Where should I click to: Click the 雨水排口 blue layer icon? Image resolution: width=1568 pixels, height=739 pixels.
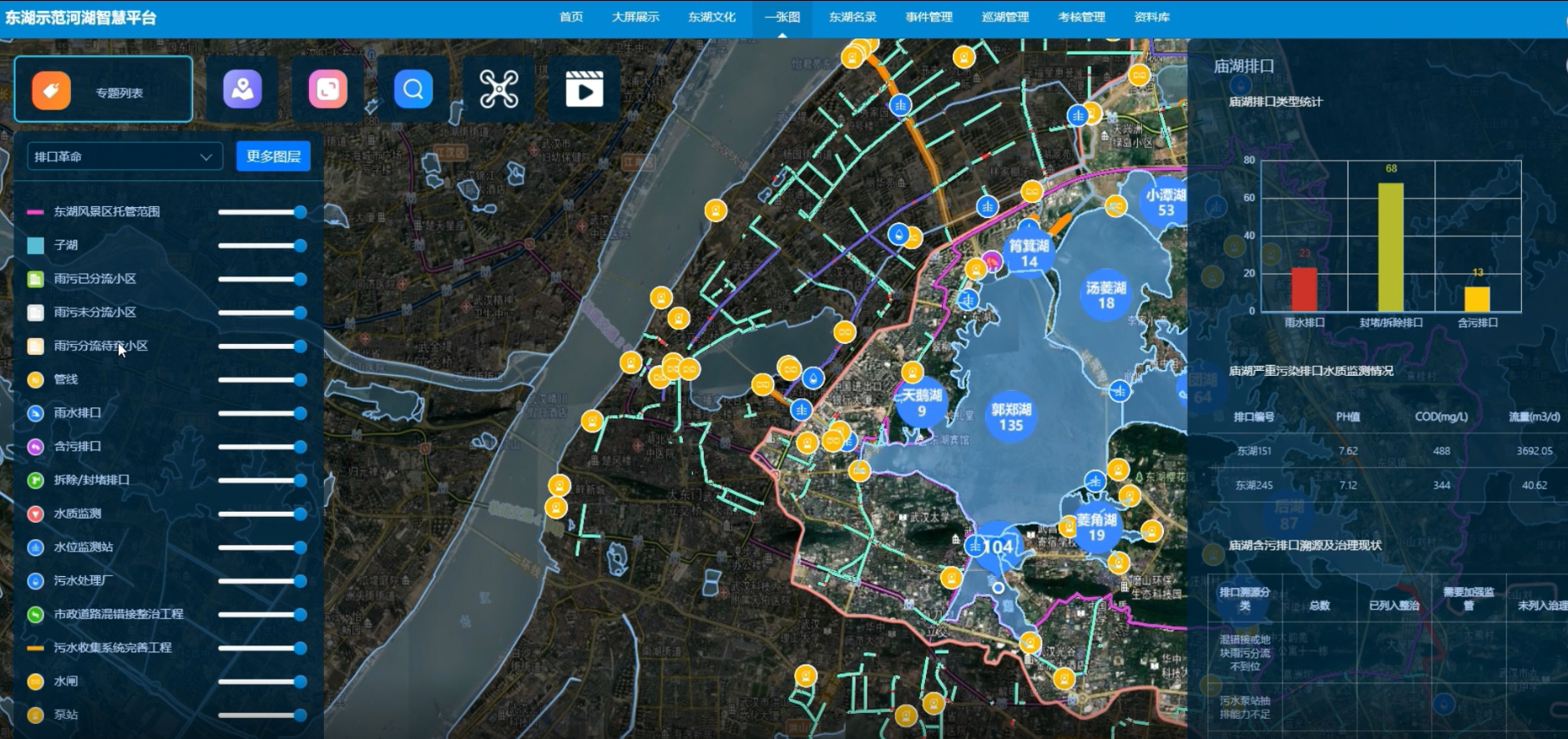(35, 413)
